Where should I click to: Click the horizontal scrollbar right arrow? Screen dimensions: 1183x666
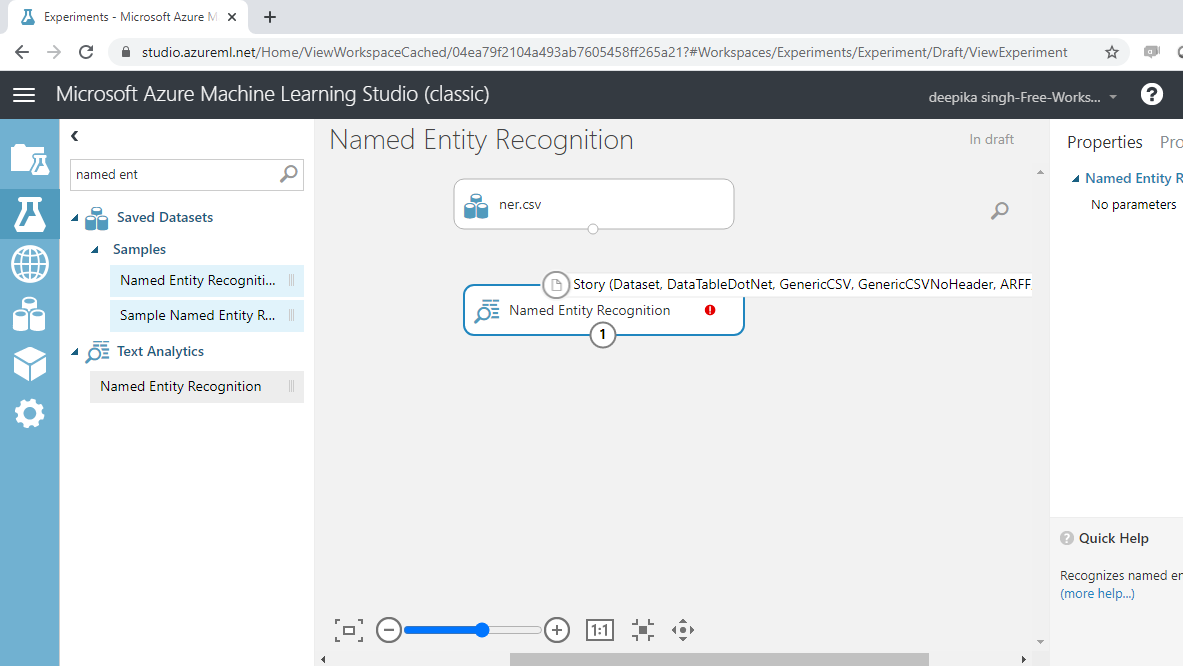point(1023,659)
